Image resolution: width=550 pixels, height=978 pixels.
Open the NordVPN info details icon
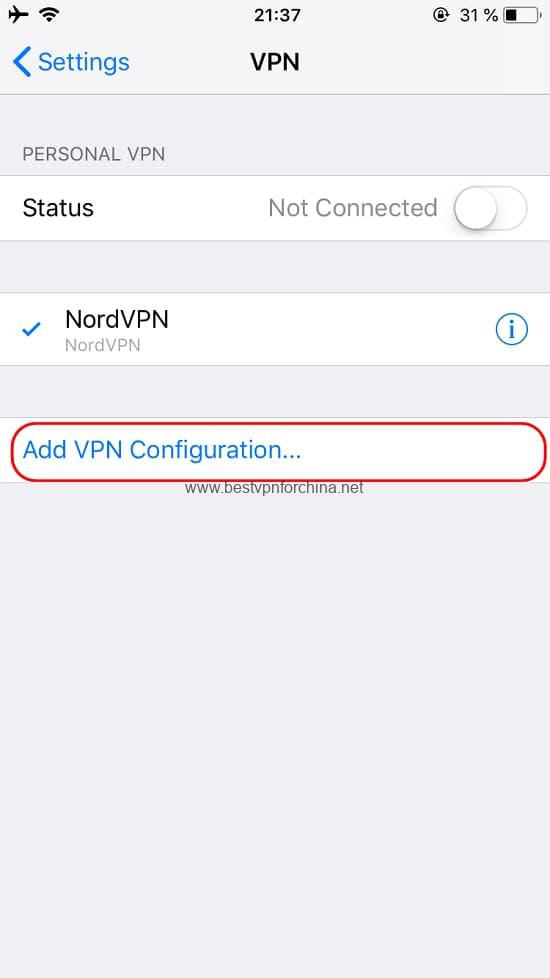[x=511, y=329]
